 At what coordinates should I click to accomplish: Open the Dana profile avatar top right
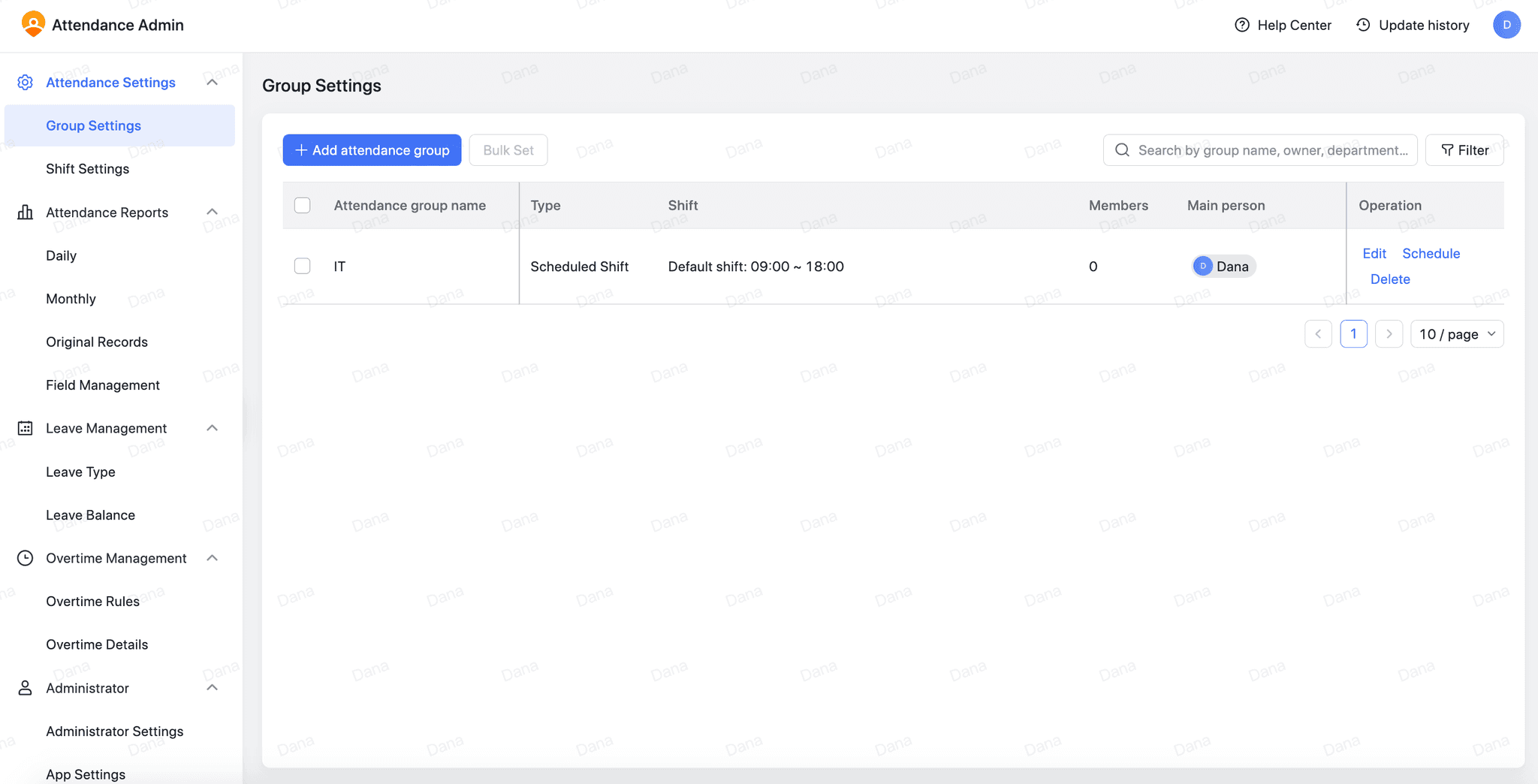pos(1506,25)
